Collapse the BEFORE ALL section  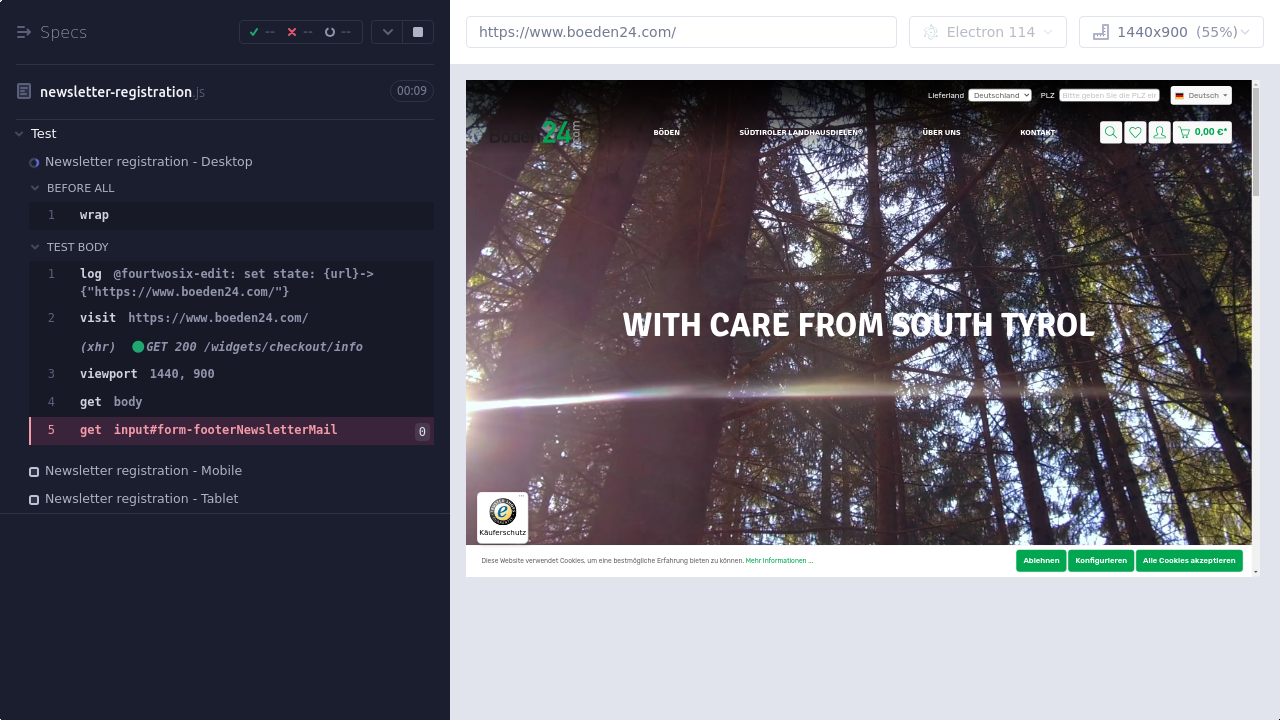pos(36,188)
